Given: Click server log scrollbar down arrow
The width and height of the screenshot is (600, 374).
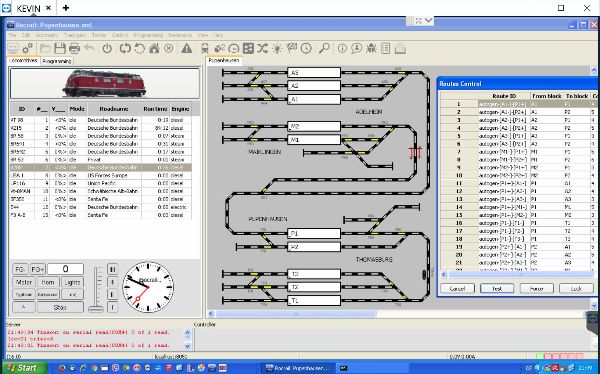Looking at the screenshot, I should [188, 346].
